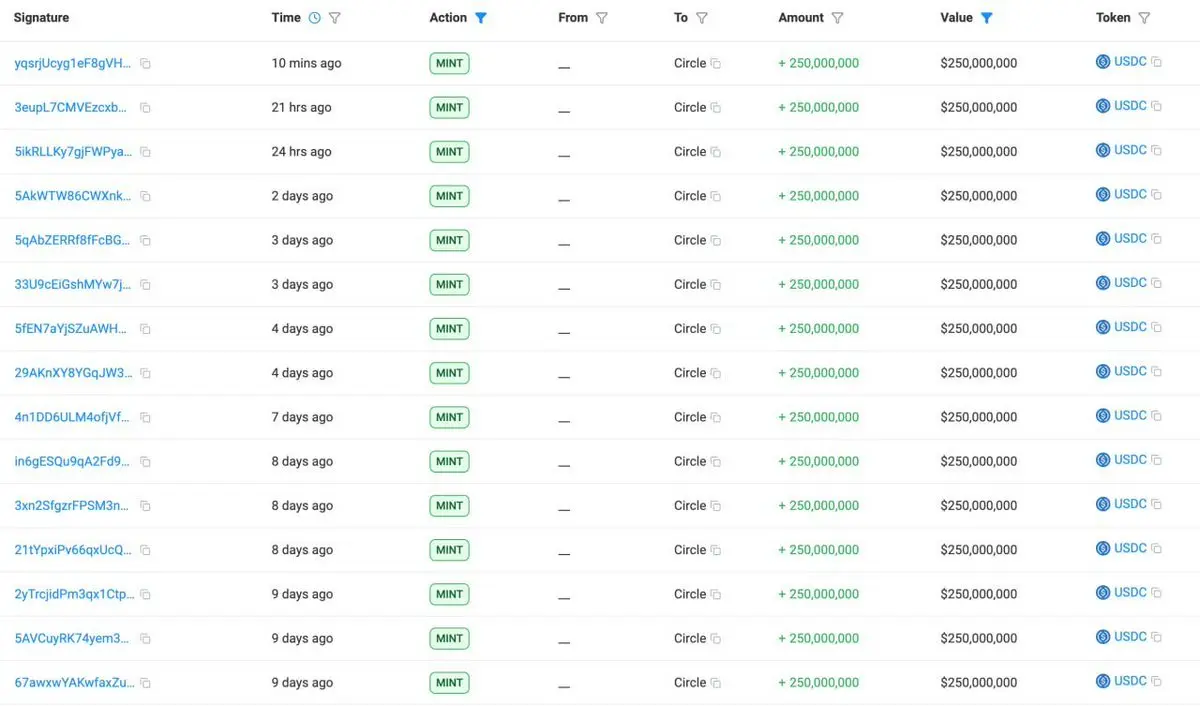Copy signature 2yTrcjidPm3qx1Ctp...

(145, 595)
